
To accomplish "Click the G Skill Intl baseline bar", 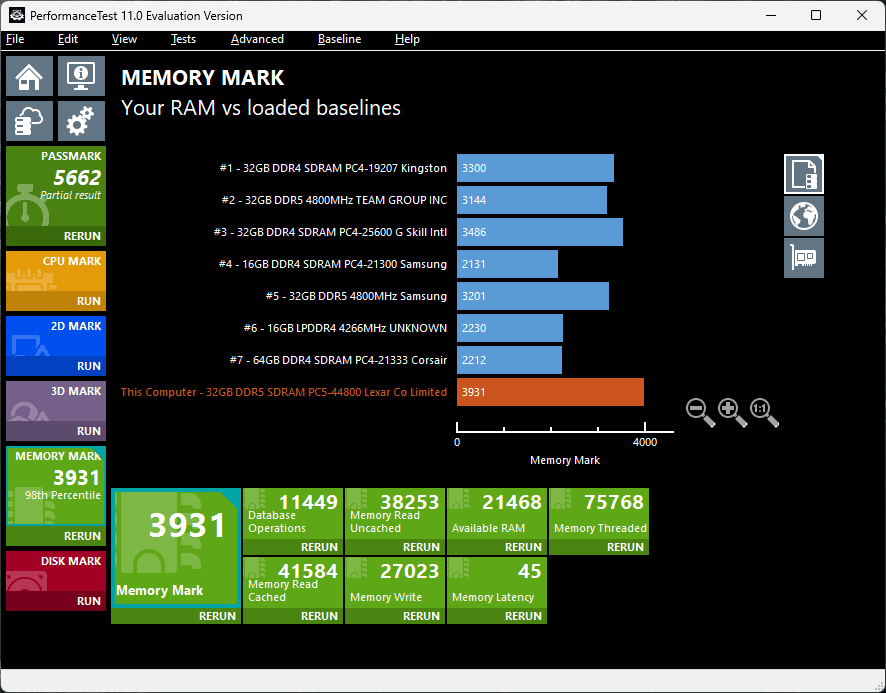I will (539, 232).
